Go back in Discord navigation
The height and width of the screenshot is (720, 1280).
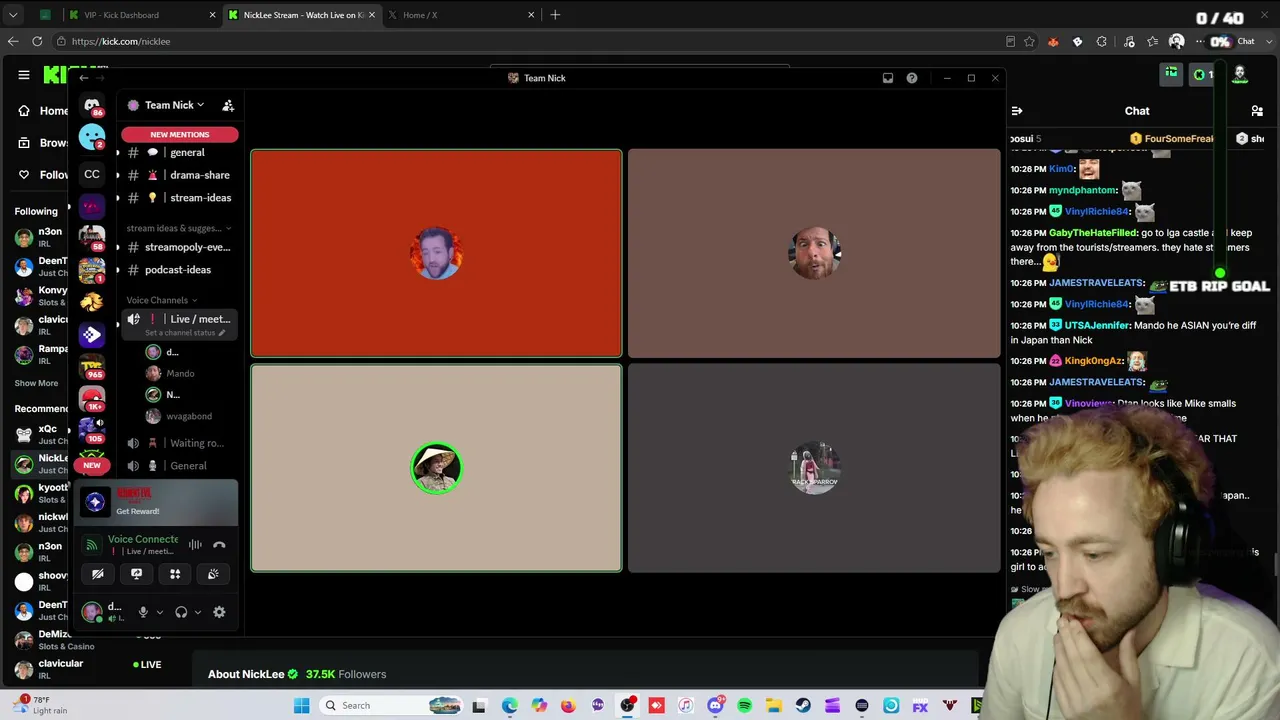tap(84, 78)
